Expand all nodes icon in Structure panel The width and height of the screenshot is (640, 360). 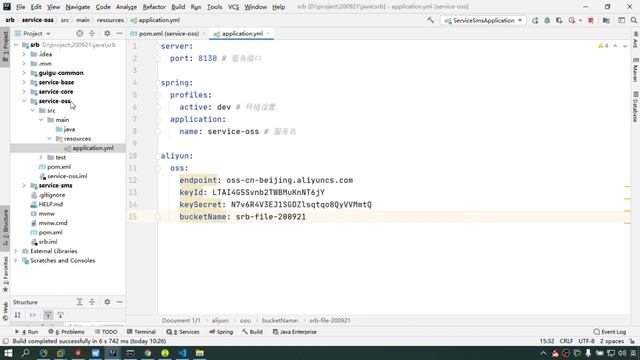(80, 302)
